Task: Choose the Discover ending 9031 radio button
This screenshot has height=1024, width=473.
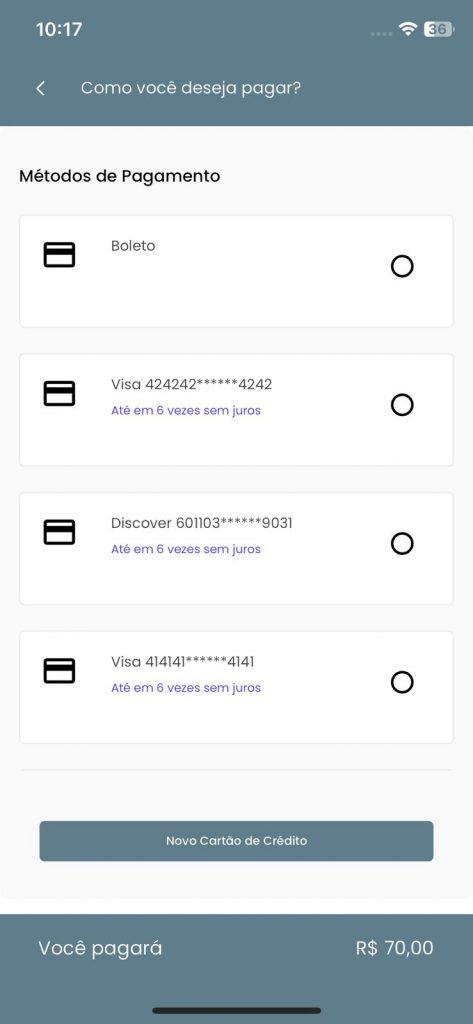Action: 402,543
